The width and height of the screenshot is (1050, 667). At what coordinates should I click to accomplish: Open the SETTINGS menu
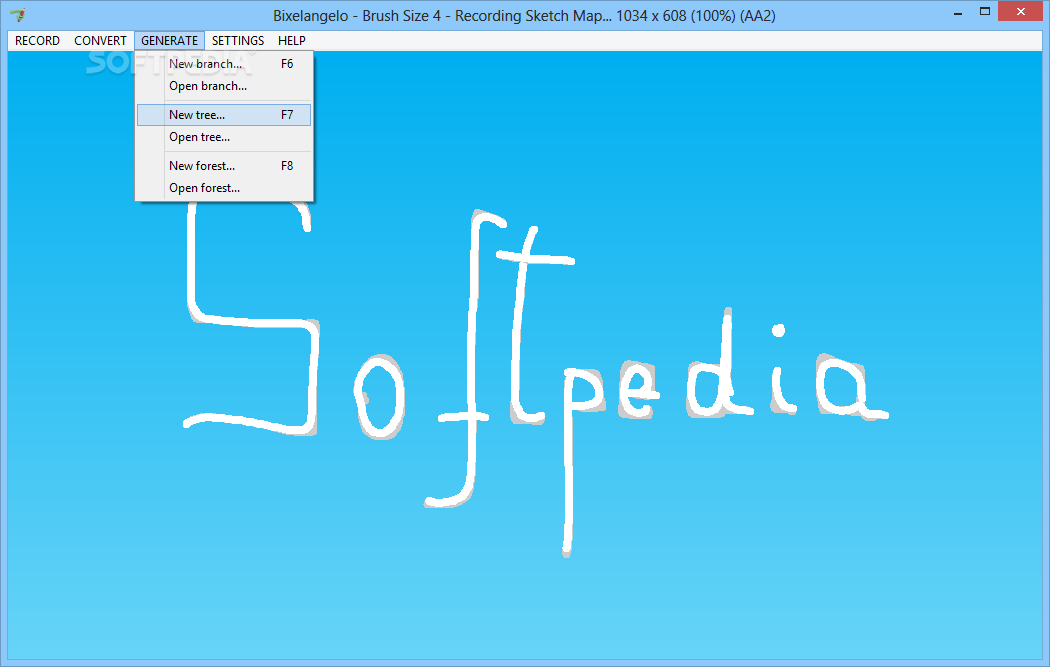point(238,41)
